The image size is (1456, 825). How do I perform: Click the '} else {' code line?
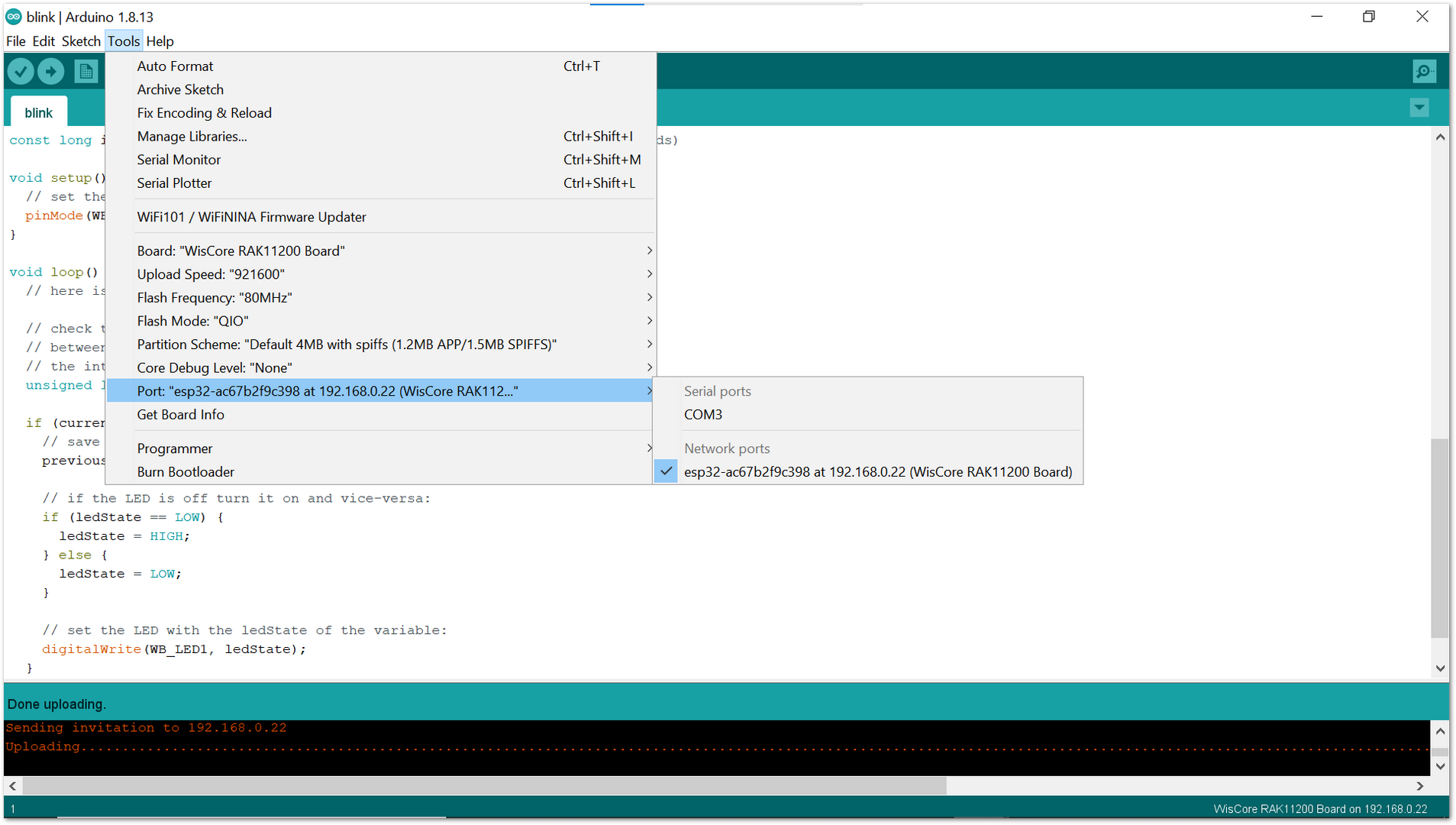pyautogui.click(x=75, y=555)
